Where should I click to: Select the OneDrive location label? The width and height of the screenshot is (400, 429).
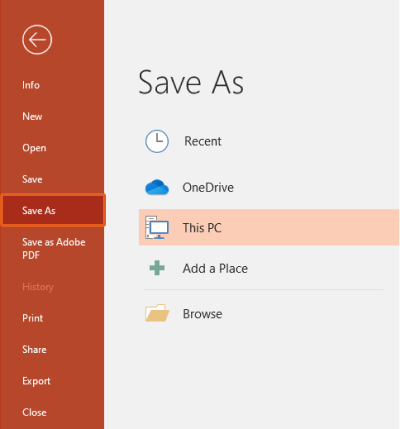point(208,187)
